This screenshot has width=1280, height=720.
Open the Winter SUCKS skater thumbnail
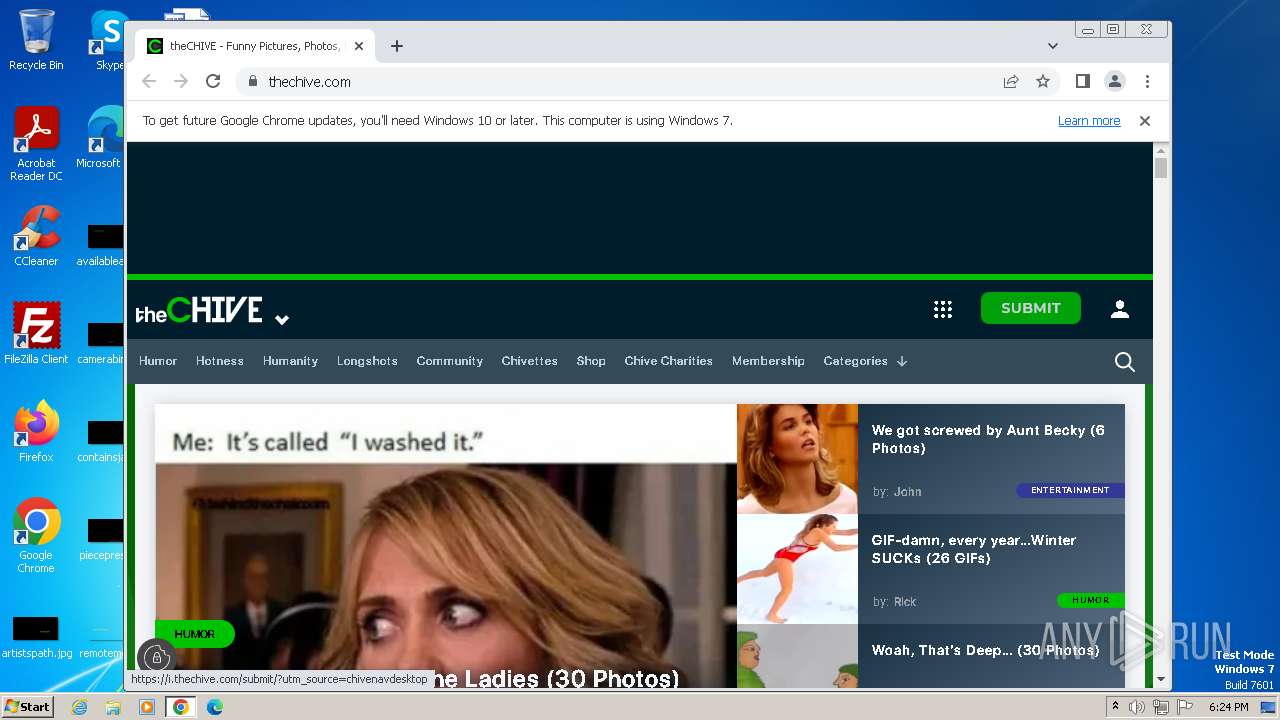pos(797,569)
